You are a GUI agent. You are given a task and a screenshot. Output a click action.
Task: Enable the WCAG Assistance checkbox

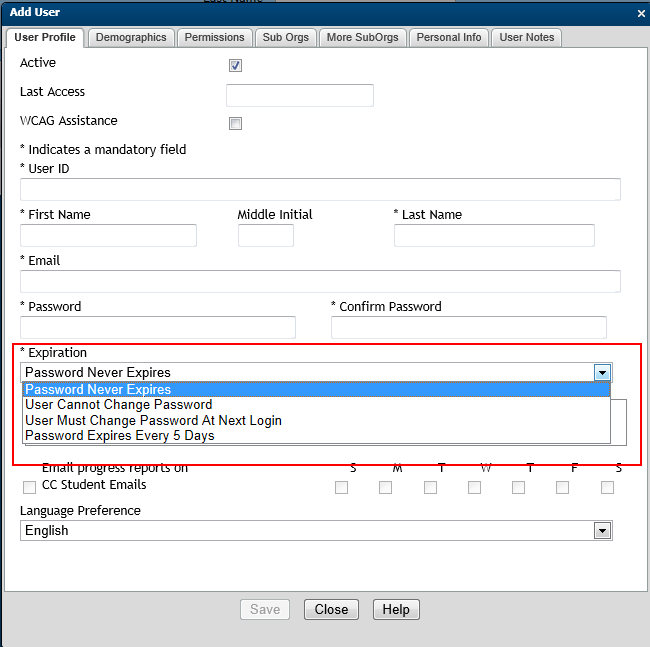pyautogui.click(x=236, y=124)
